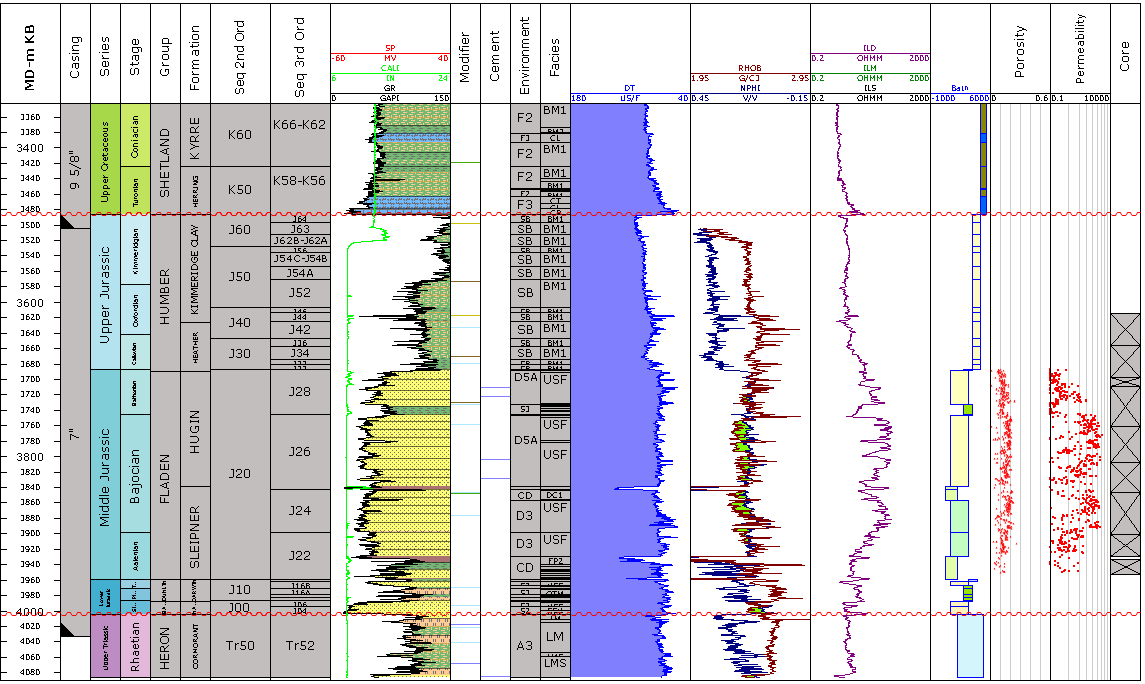Click the HUGIN formation block
The height and width of the screenshot is (684, 1145).
point(196,430)
